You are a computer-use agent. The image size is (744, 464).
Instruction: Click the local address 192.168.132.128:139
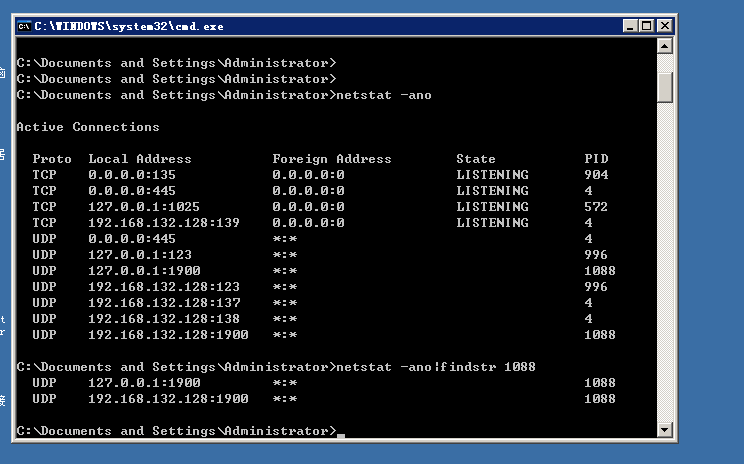164,223
